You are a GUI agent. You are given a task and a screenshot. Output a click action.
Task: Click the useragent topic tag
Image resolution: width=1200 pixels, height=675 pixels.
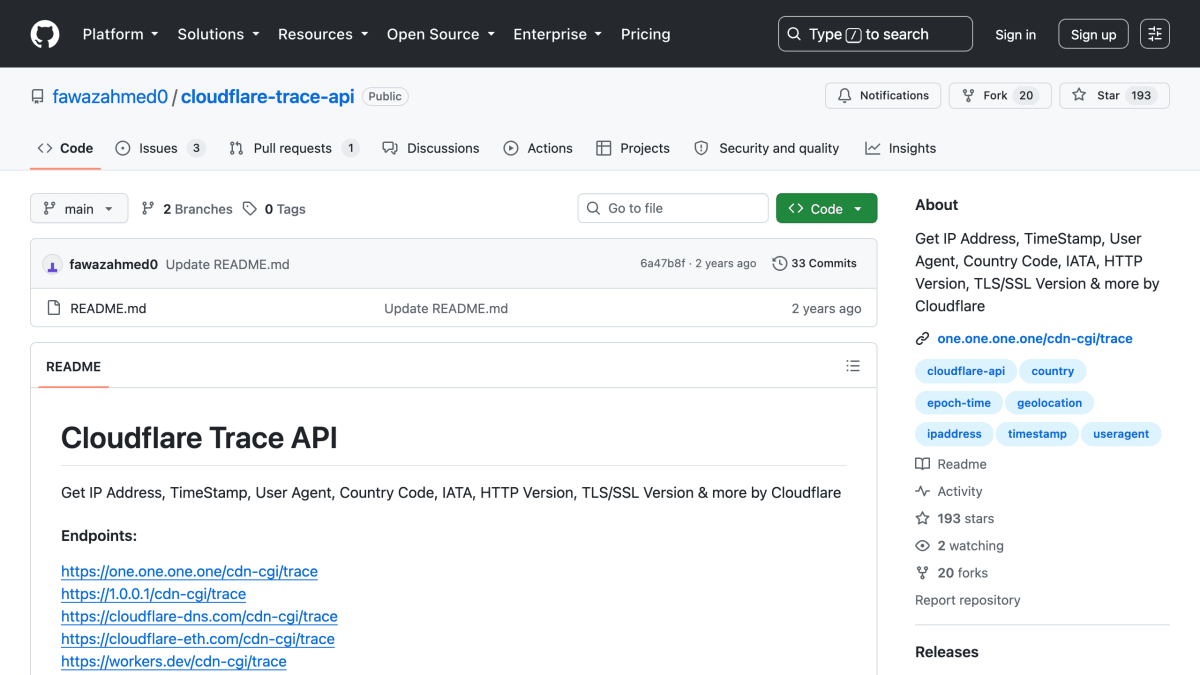[x=1121, y=434]
